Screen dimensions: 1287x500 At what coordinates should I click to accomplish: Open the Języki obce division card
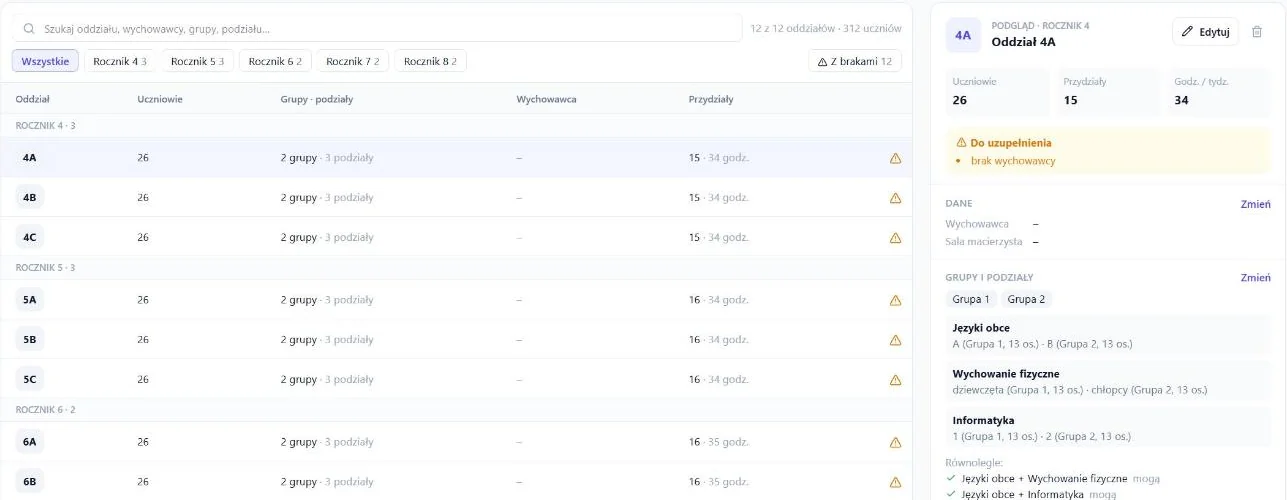(1108, 336)
